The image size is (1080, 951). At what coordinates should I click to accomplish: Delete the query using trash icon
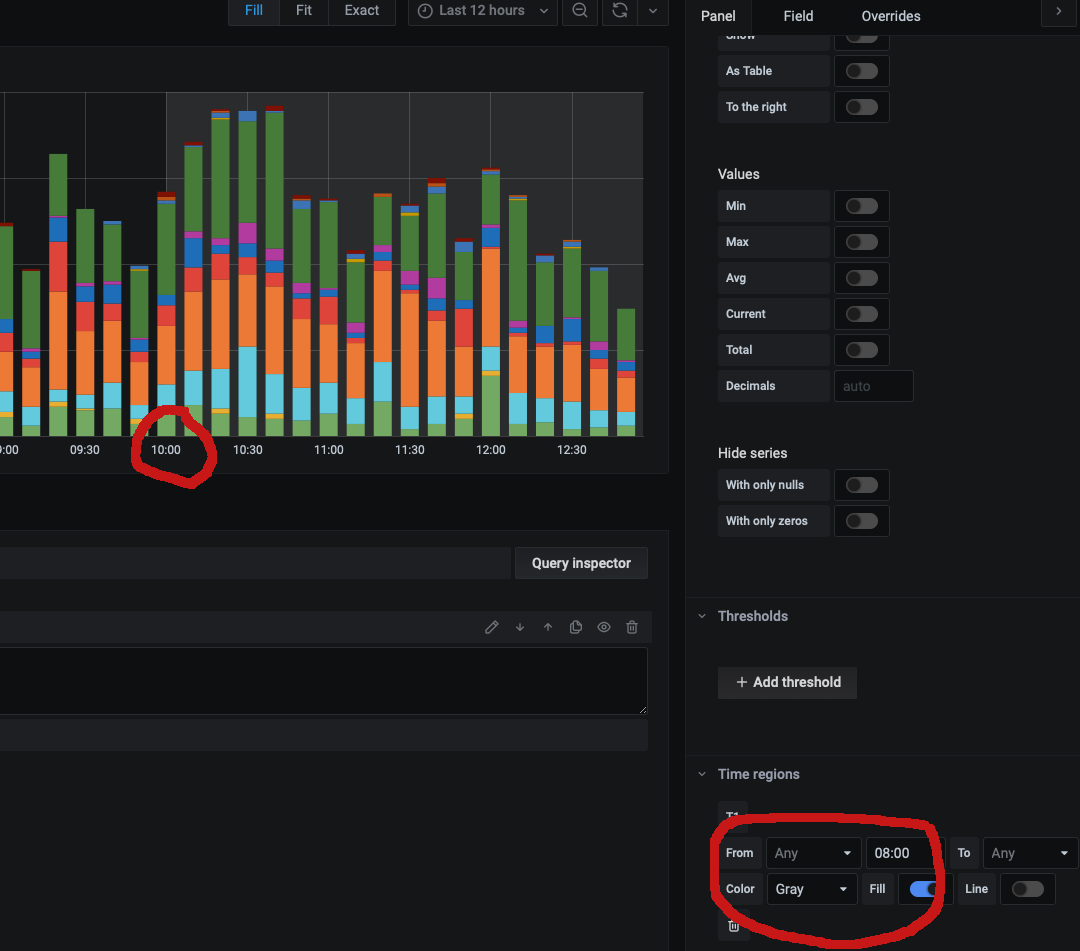(632, 626)
